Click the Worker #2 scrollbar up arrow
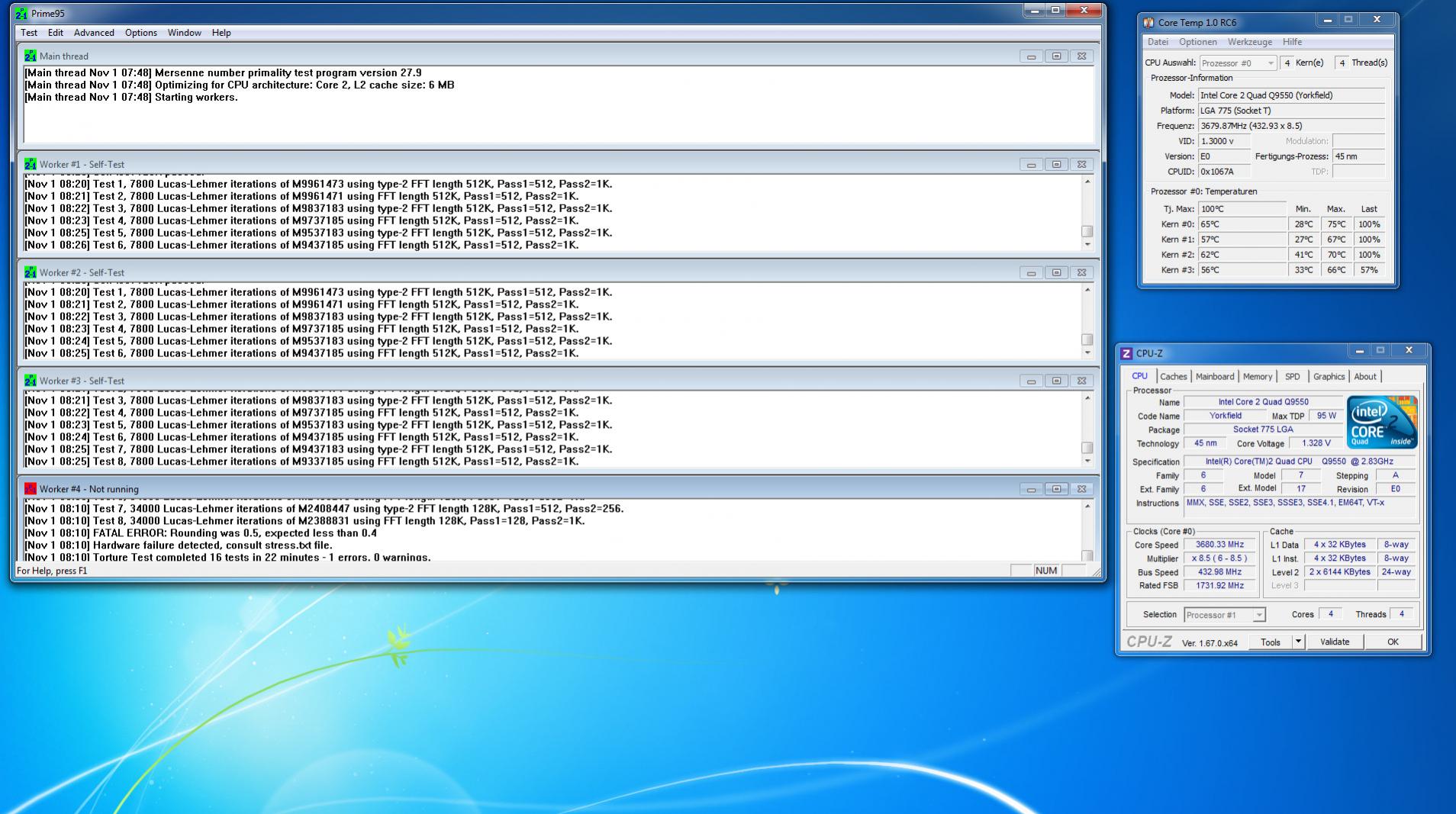 [x=1087, y=290]
